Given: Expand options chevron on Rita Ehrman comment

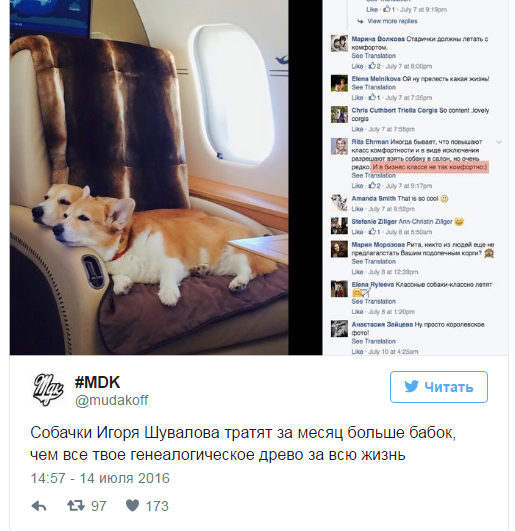Looking at the screenshot, I should coord(499,142).
